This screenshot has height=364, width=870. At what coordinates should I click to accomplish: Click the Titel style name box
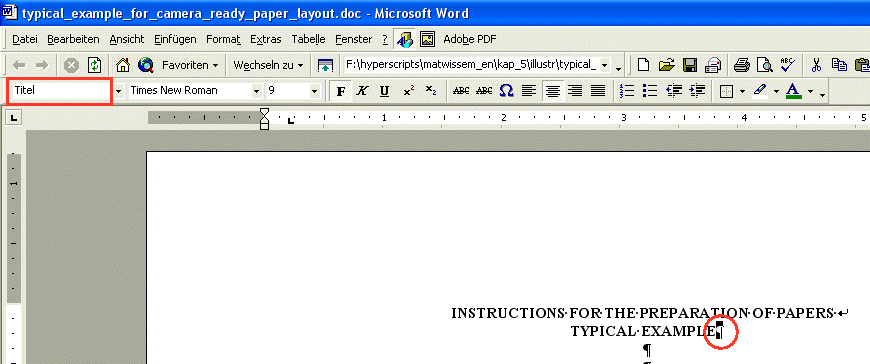(x=60, y=90)
